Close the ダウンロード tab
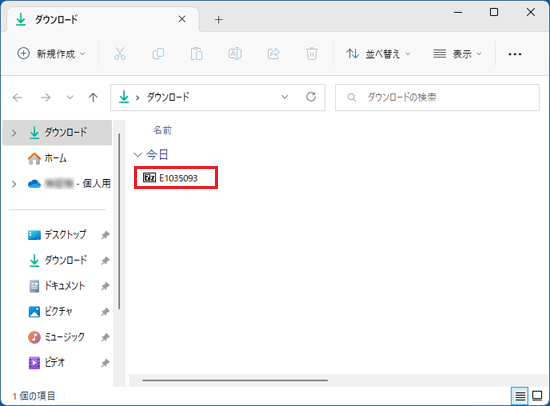 pos(182,19)
